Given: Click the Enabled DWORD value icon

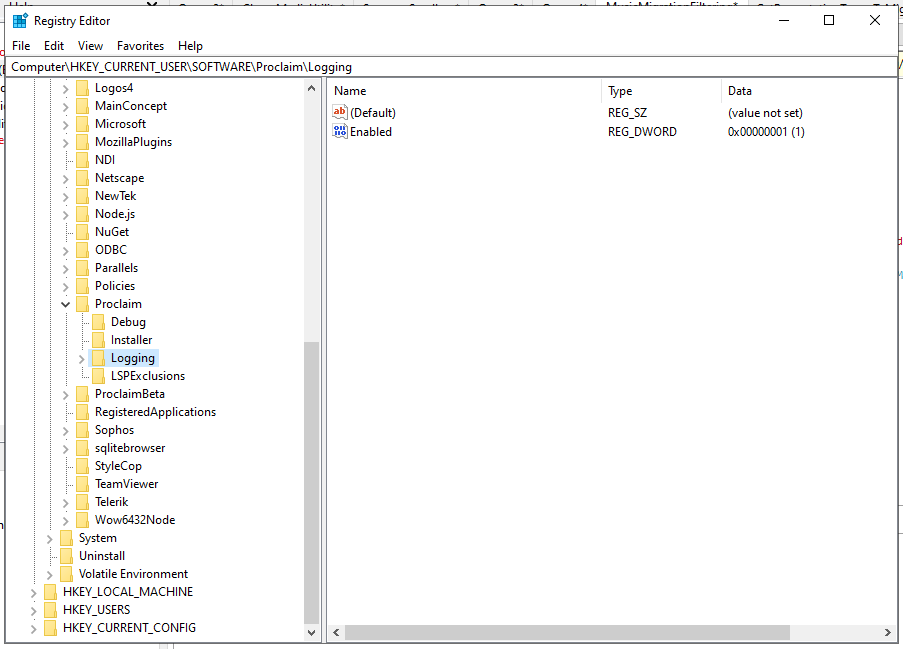Looking at the screenshot, I should 340,131.
